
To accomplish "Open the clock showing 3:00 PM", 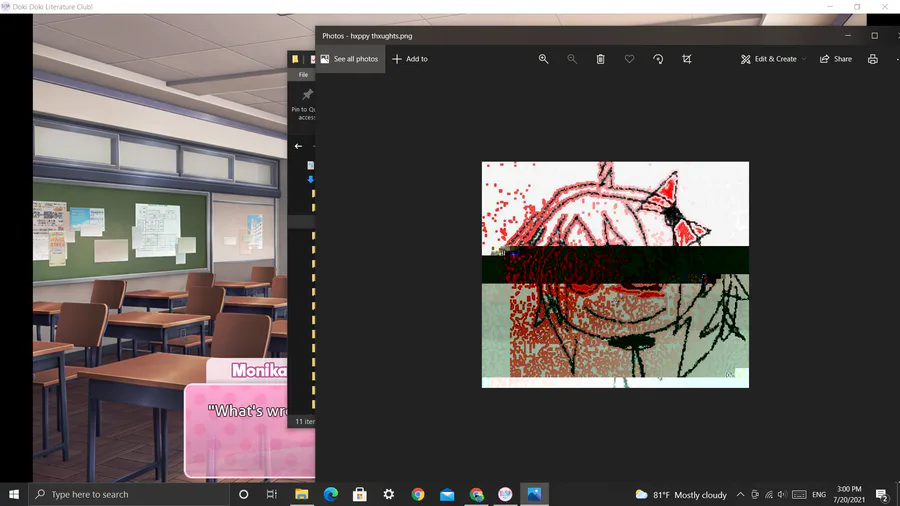I will pos(849,495).
